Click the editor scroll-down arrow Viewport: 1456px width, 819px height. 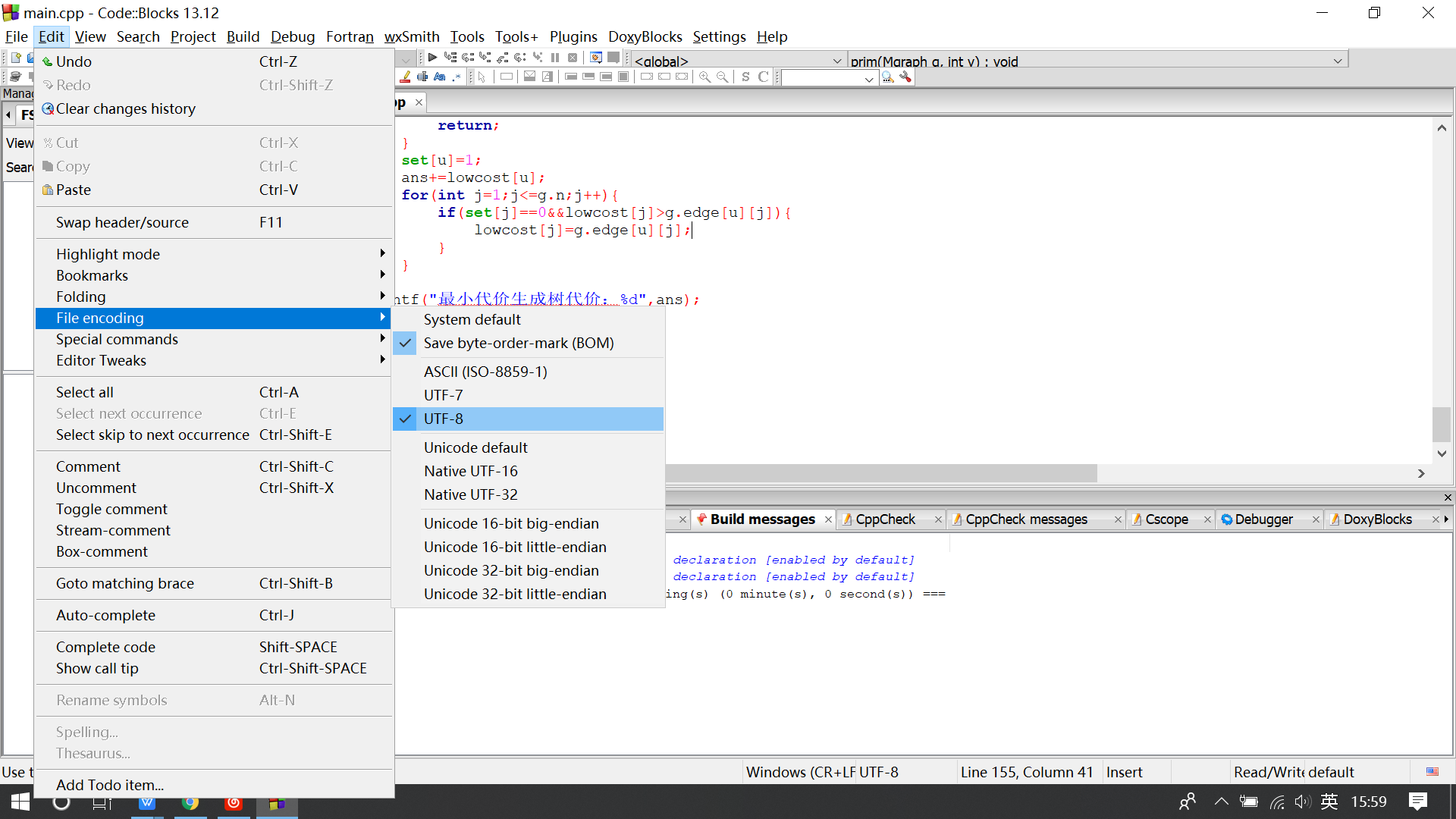pyautogui.click(x=1441, y=453)
